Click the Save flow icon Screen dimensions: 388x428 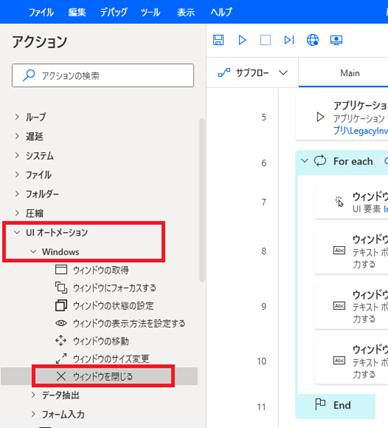pos(218,40)
